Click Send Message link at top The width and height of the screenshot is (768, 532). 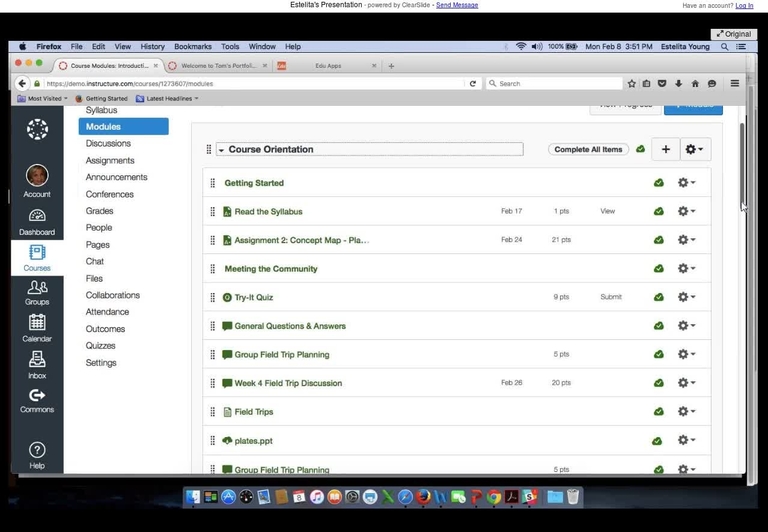457,5
